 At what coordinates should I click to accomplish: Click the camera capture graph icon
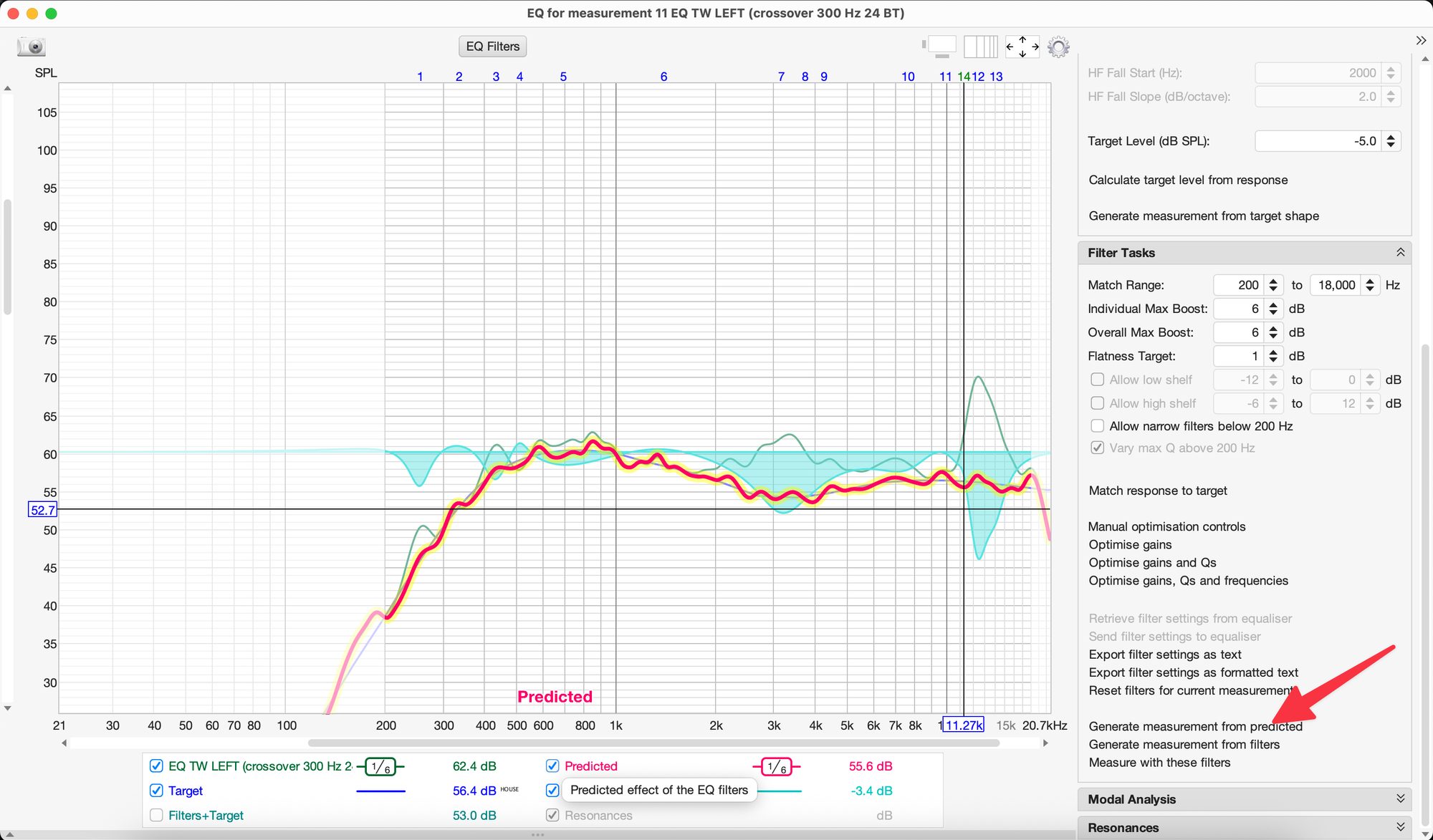point(32,47)
